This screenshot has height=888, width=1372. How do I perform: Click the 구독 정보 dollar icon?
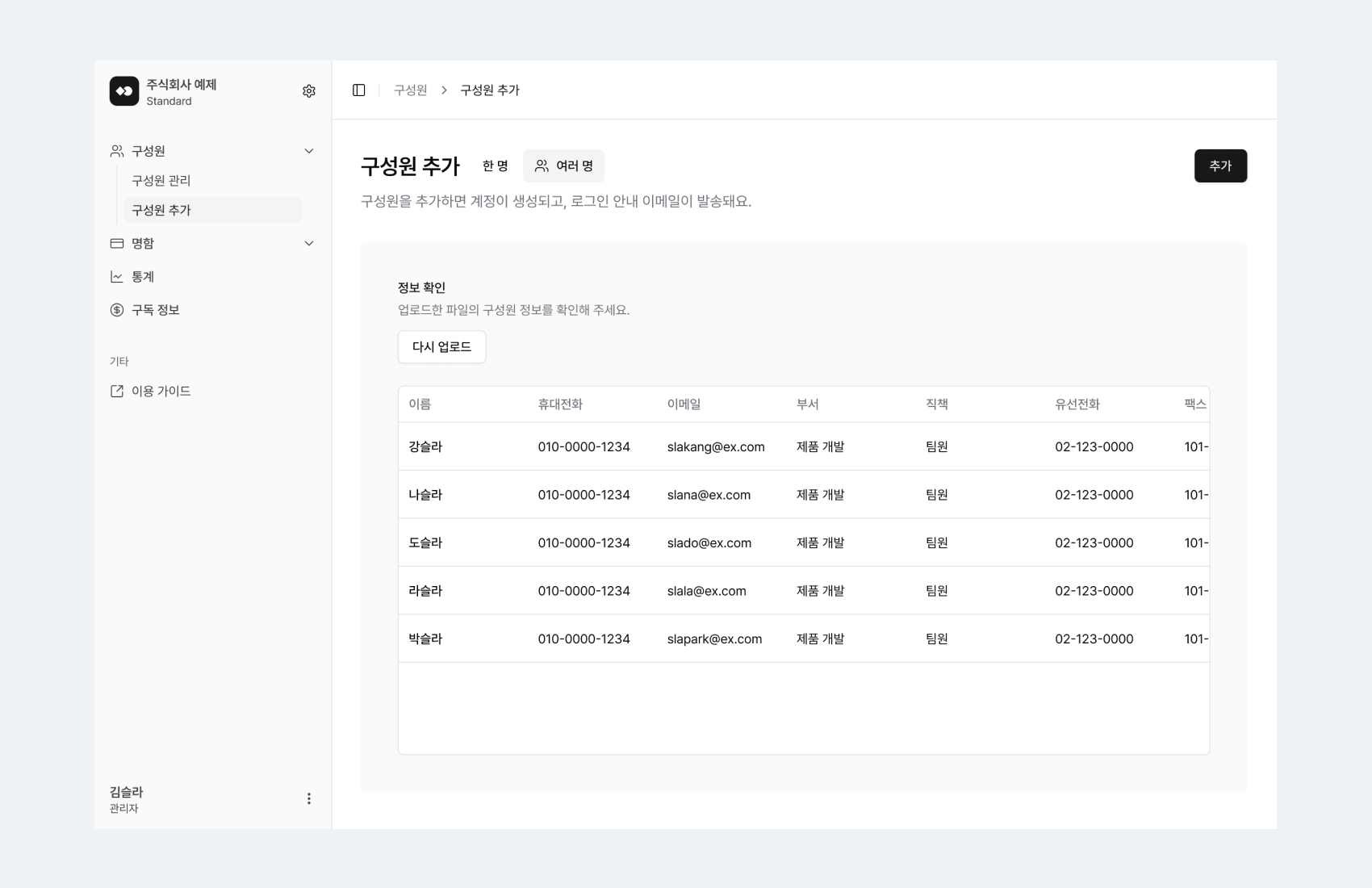pos(117,310)
